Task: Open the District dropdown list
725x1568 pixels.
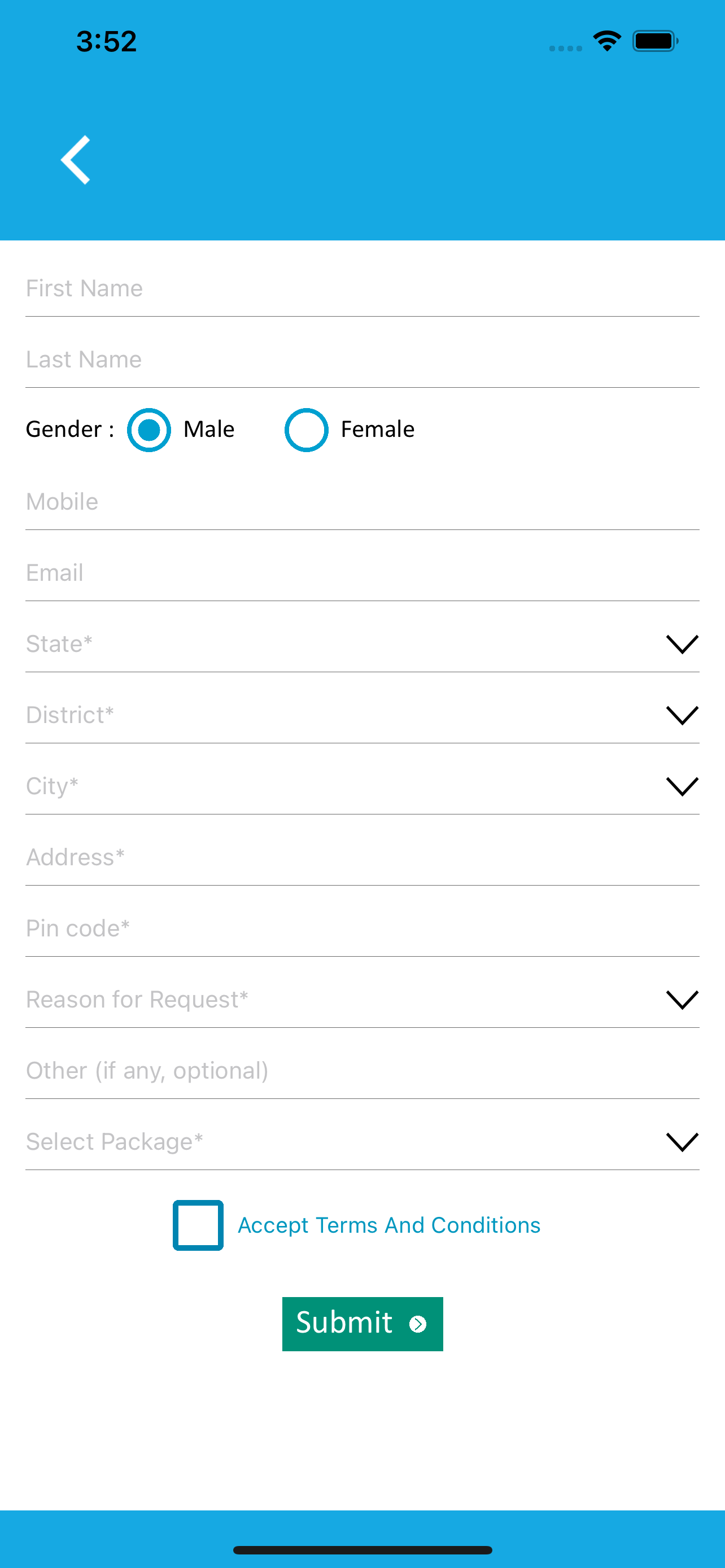Action: tap(682, 715)
